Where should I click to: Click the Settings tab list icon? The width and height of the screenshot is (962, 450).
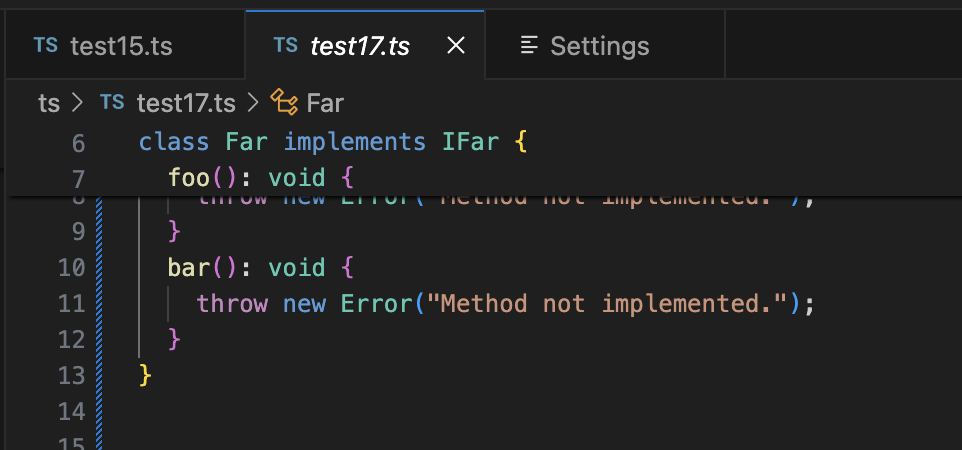[530, 46]
